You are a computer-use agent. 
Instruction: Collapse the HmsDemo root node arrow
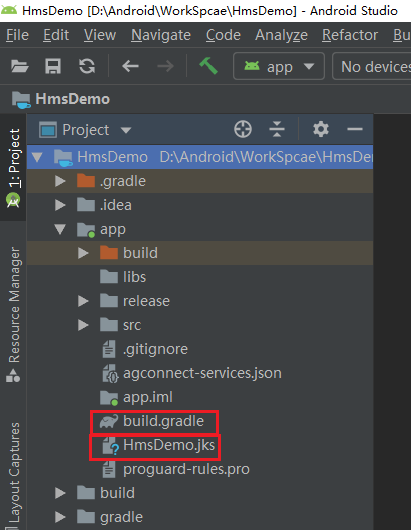point(37,157)
